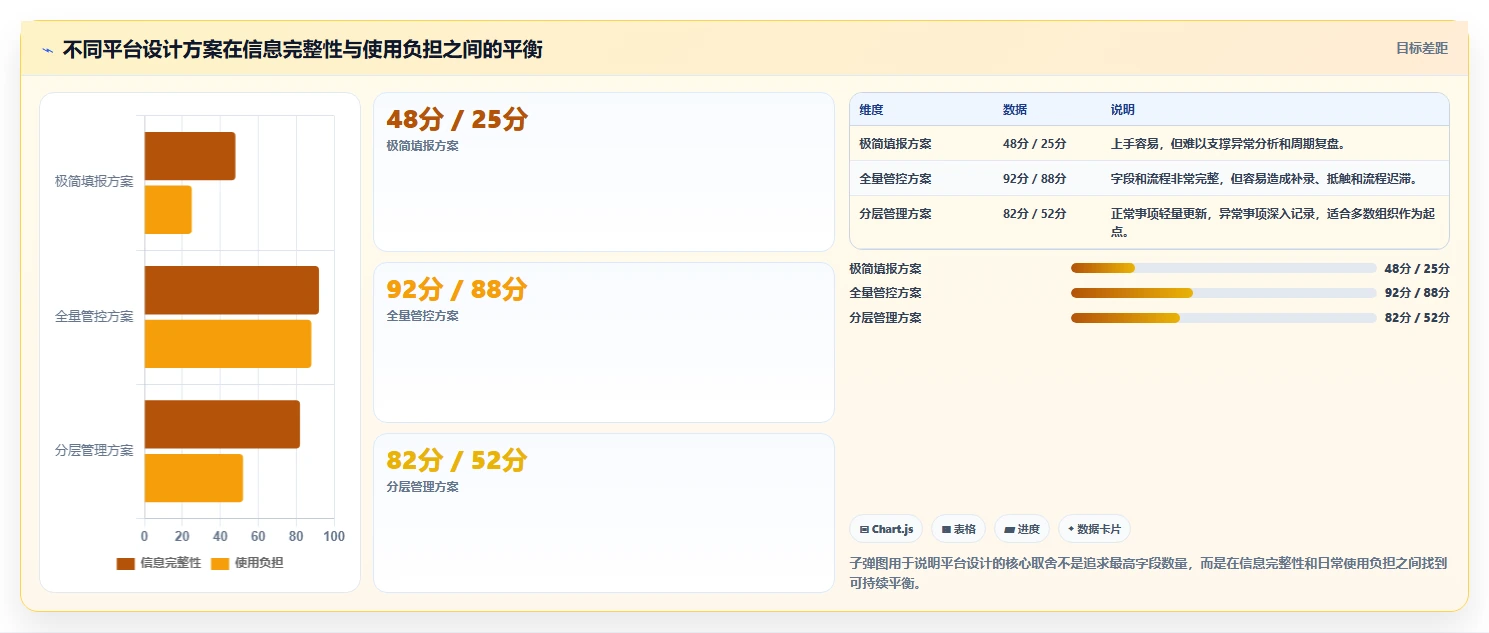Click the Chart.js tag chip
Image resolution: width=1489 pixels, height=633 pixels.
886,529
